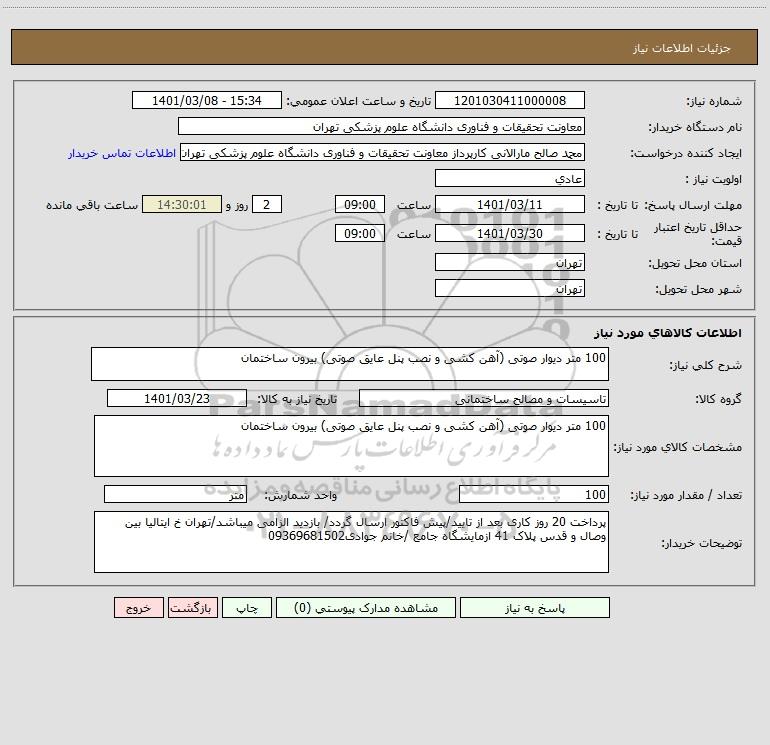Click the توضیحات خریدار text area
The height and width of the screenshot is (745, 770).
coord(351,542)
